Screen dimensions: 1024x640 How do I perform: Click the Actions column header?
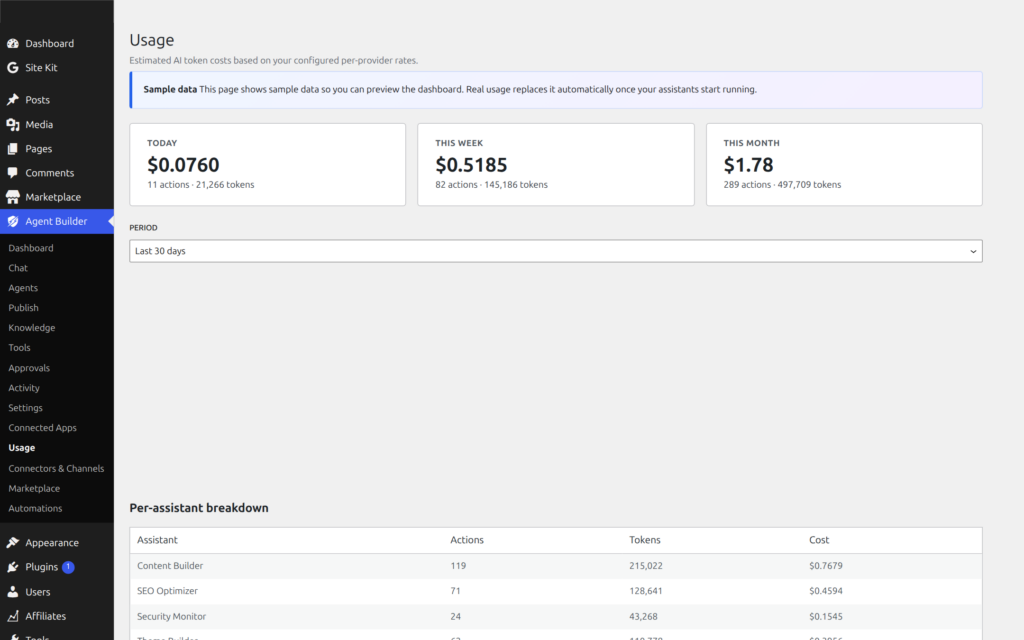pos(467,540)
